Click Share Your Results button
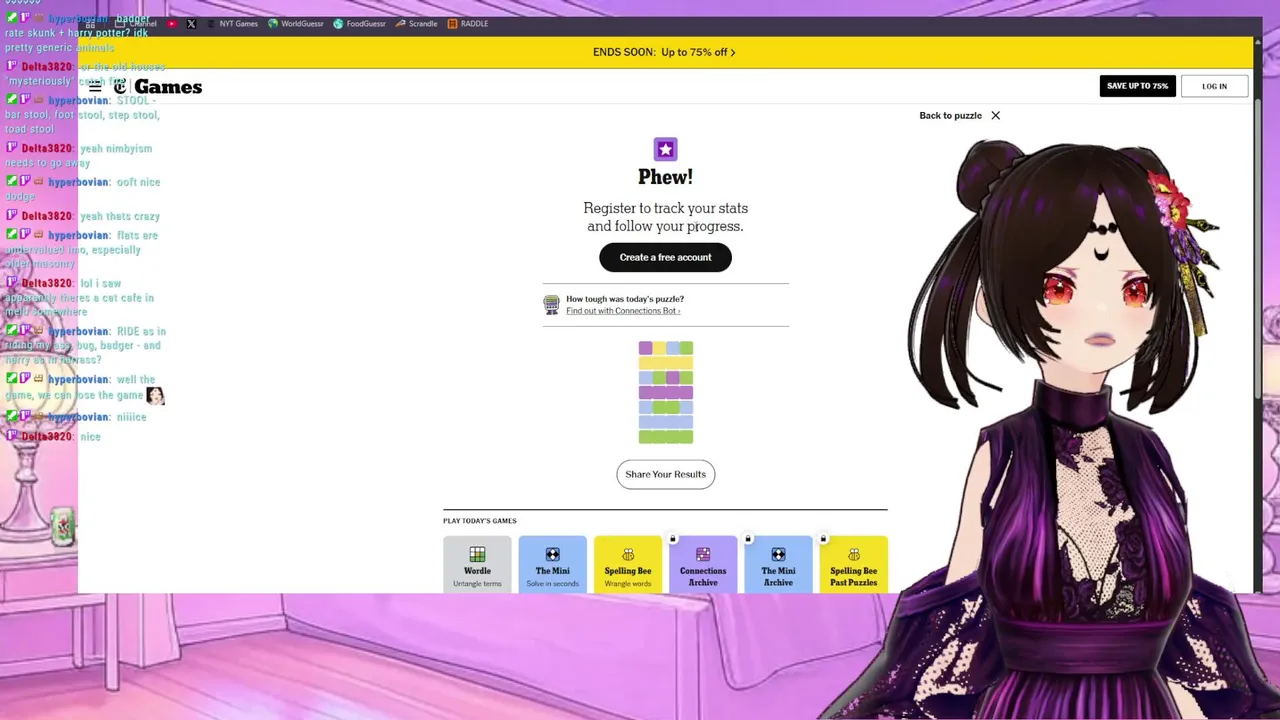Viewport: 1280px width, 720px height. [x=665, y=474]
